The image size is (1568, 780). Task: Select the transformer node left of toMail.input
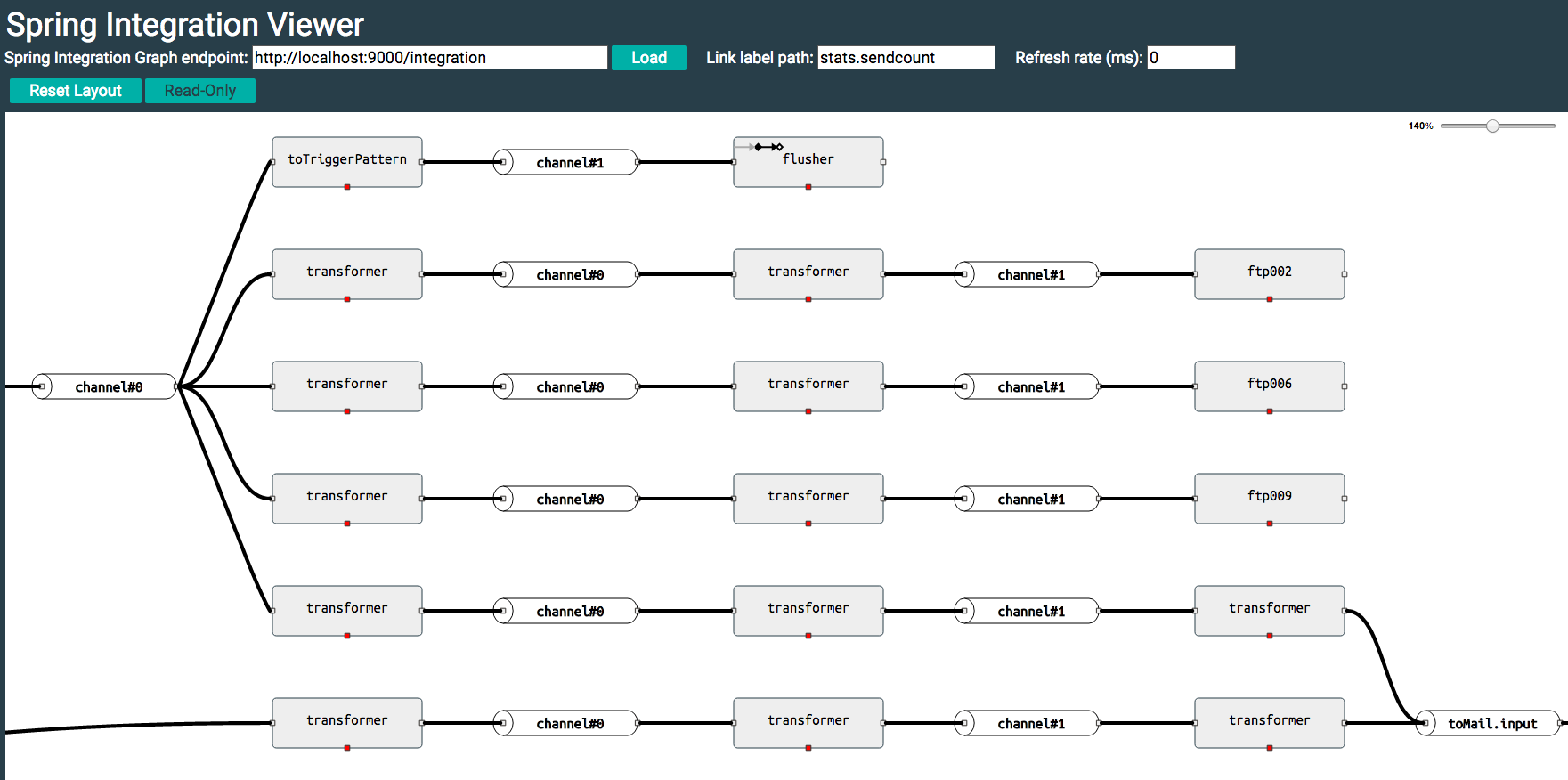(1270, 723)
